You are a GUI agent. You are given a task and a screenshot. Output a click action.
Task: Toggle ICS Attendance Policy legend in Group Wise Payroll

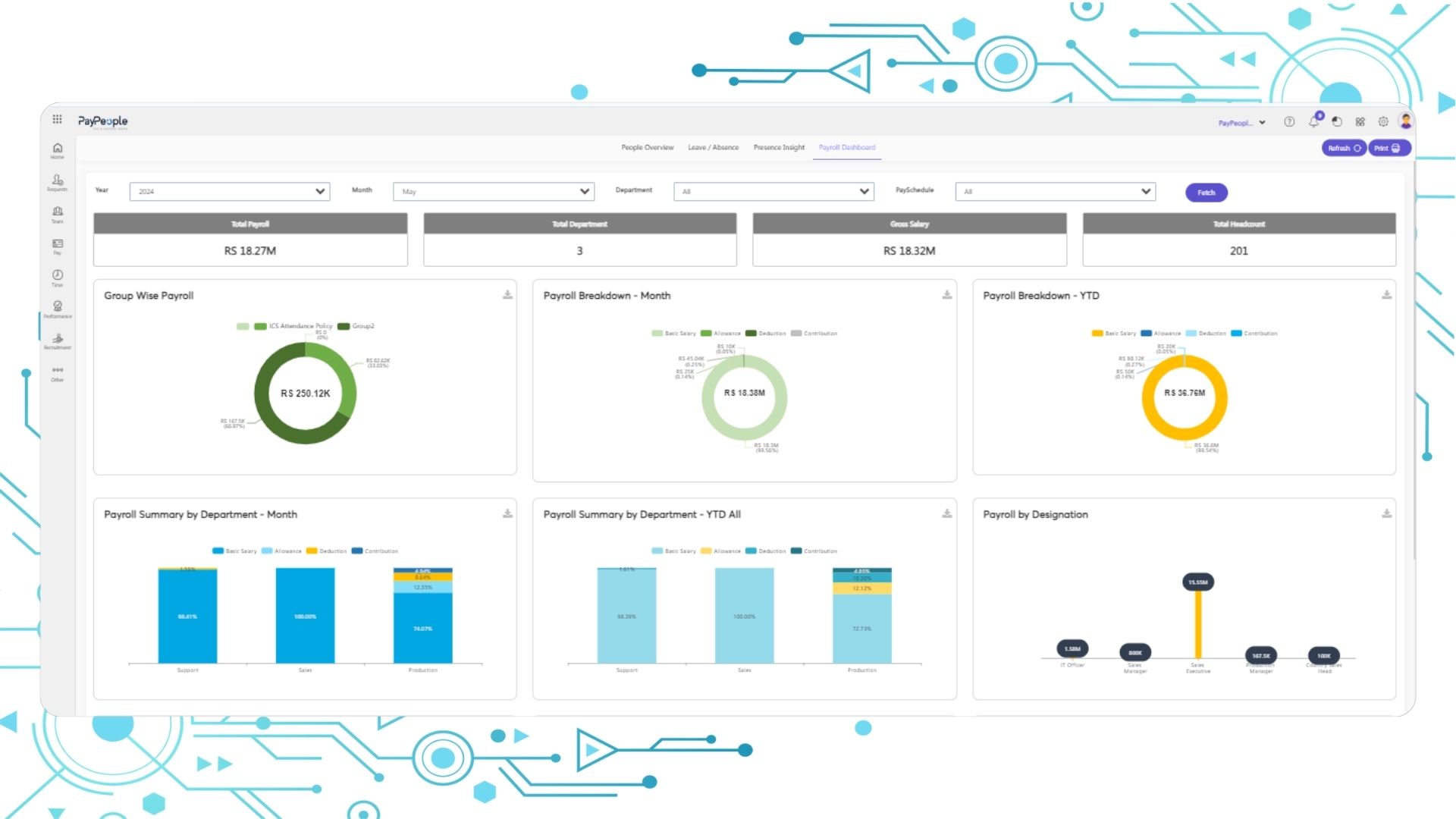pyautogui.click(x=293, y=327)
